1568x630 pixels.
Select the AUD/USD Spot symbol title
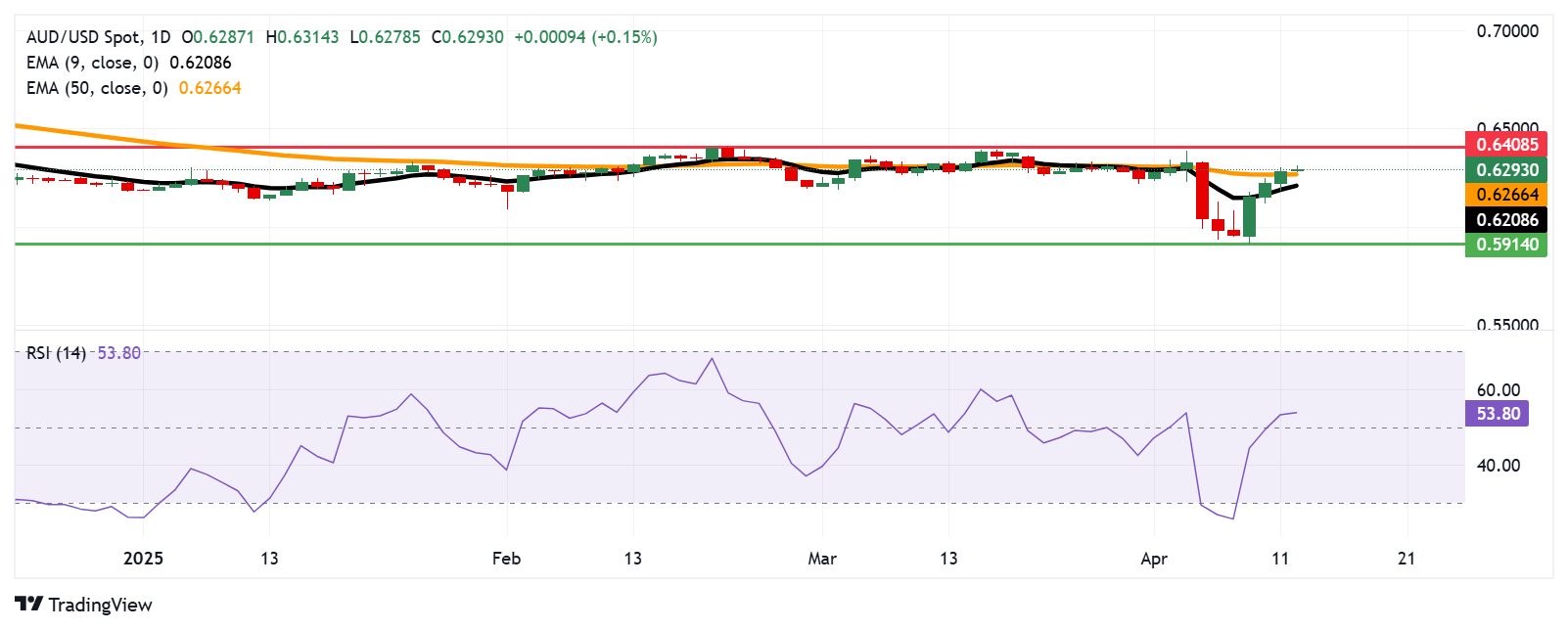[x=82, y=37]
